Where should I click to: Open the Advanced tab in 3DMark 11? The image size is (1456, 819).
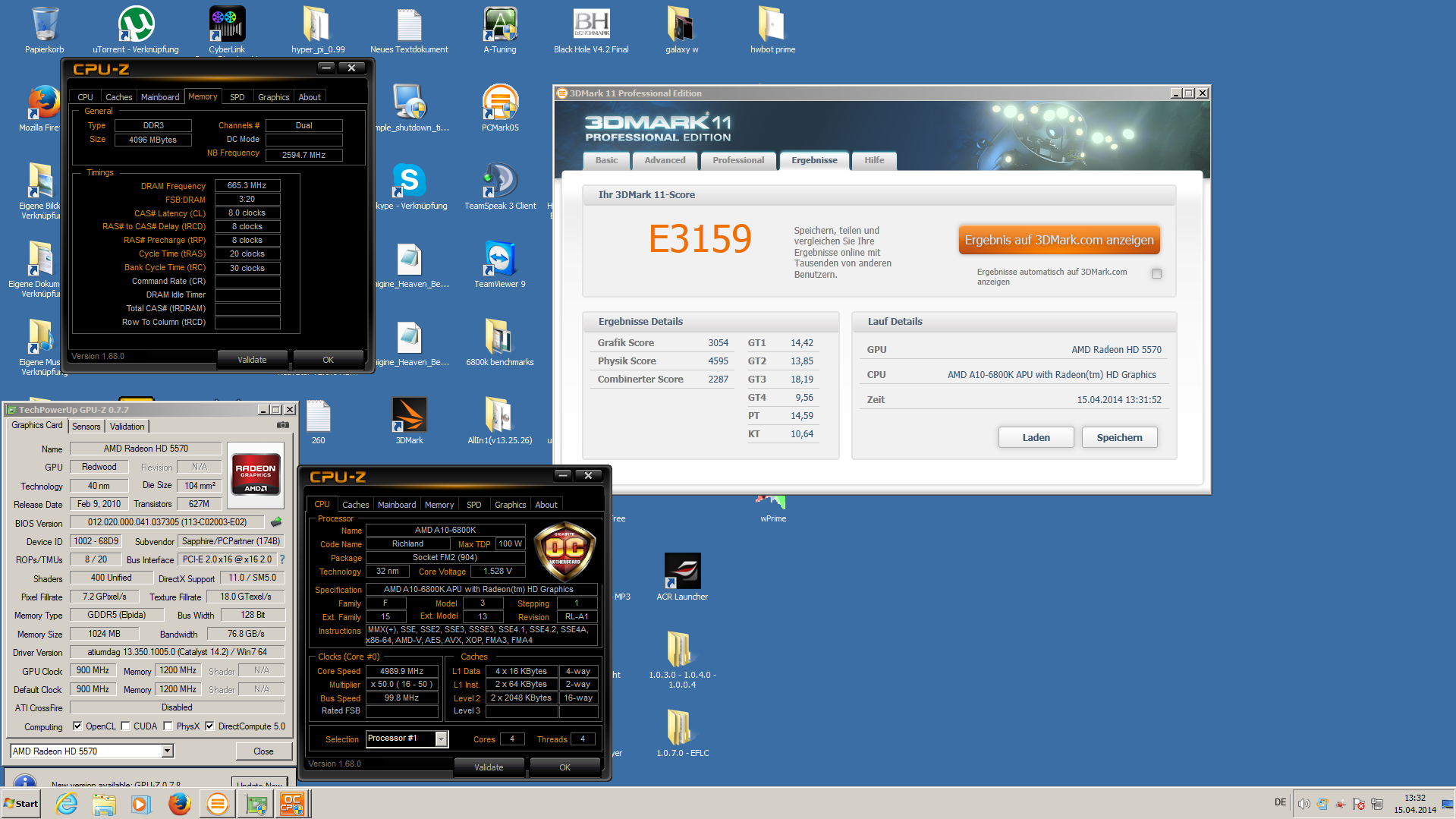665,160
